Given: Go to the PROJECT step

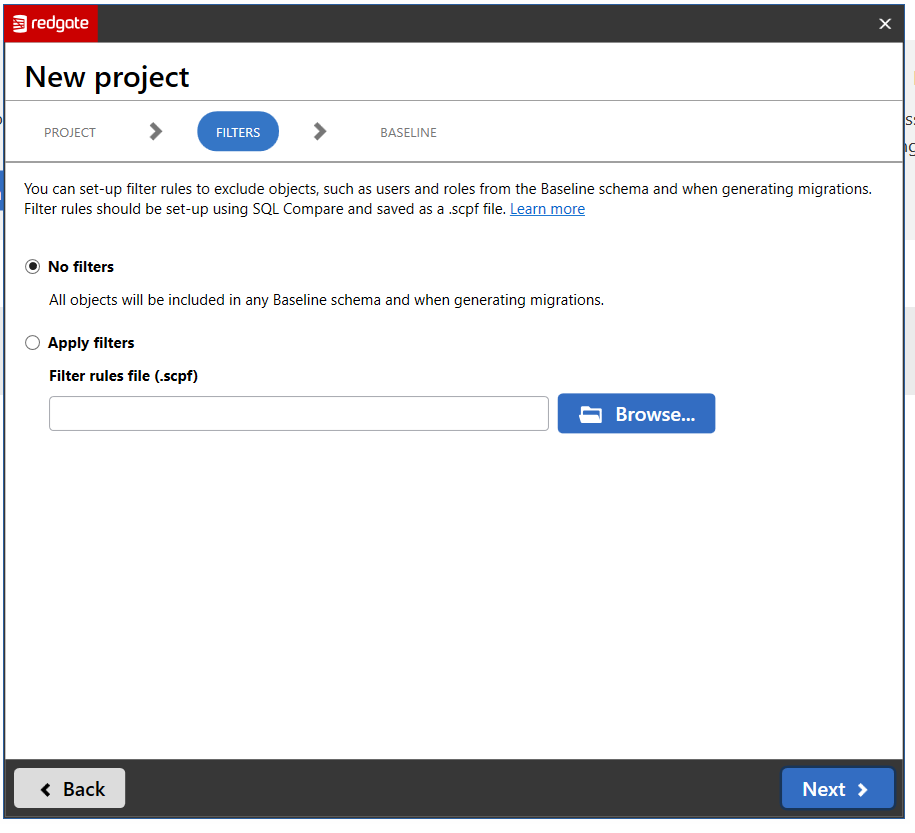Looking at the screenshot, I should [70, 132].
